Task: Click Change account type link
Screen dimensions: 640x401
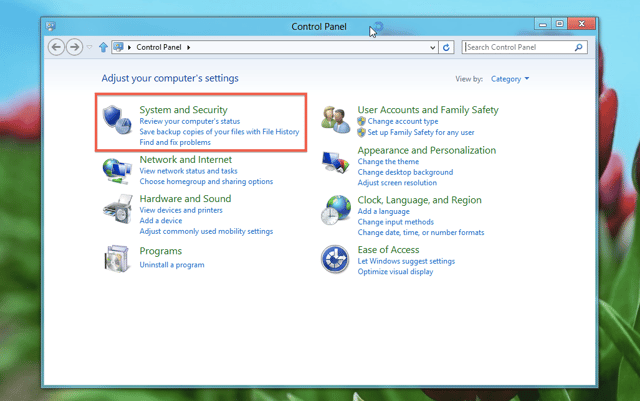Action: click(x=403, y=121)
